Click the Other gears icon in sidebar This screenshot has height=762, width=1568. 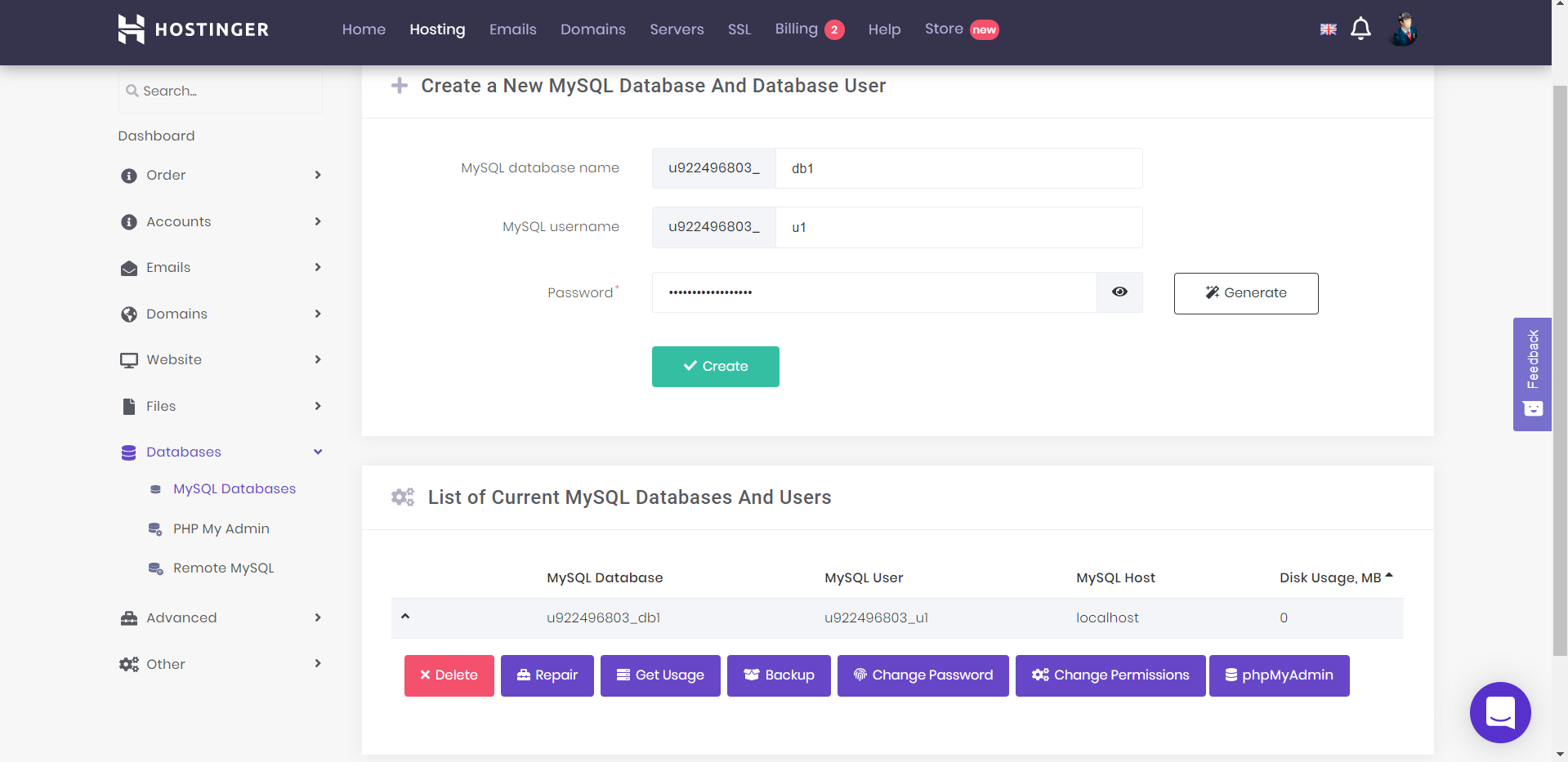(129, 665)
